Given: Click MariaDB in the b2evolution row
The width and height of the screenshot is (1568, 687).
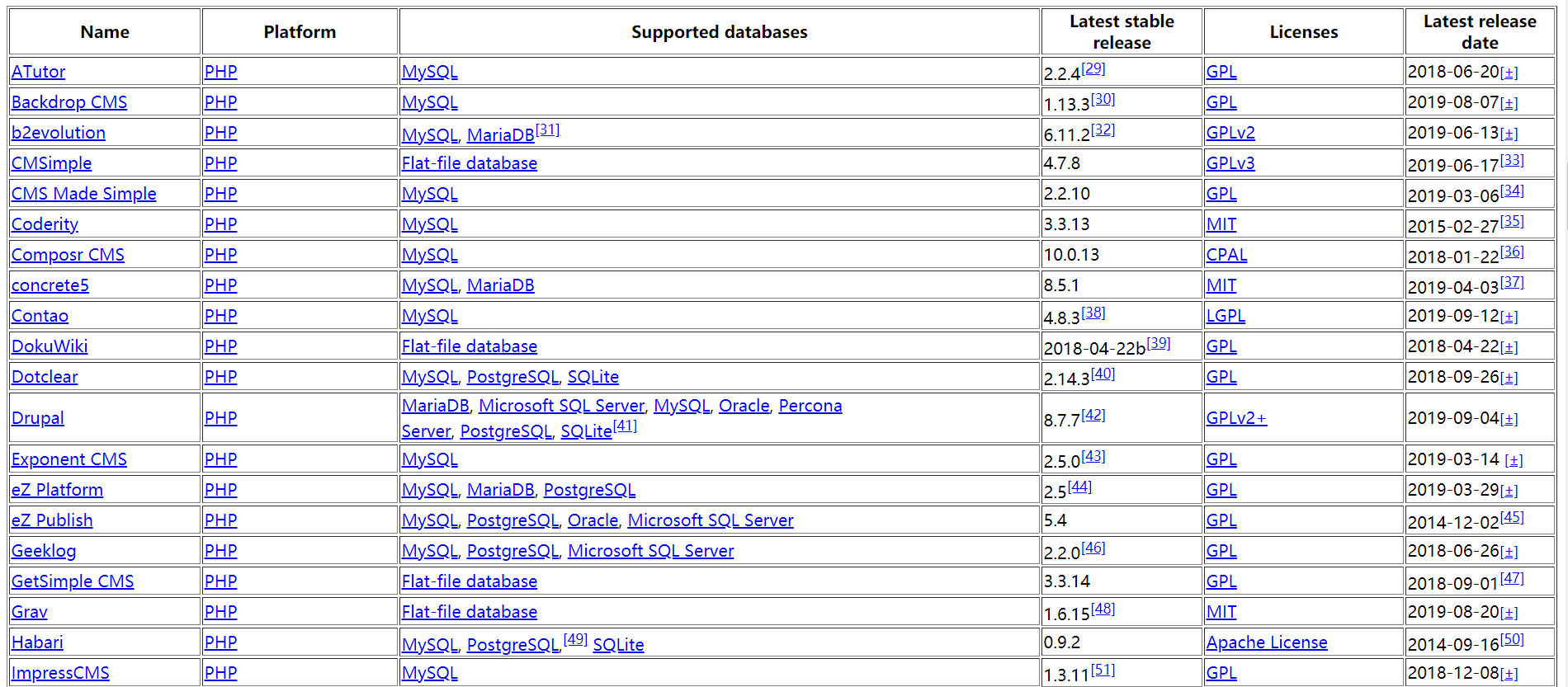Looking at the screenshot, I should click(x=500, y=134).
